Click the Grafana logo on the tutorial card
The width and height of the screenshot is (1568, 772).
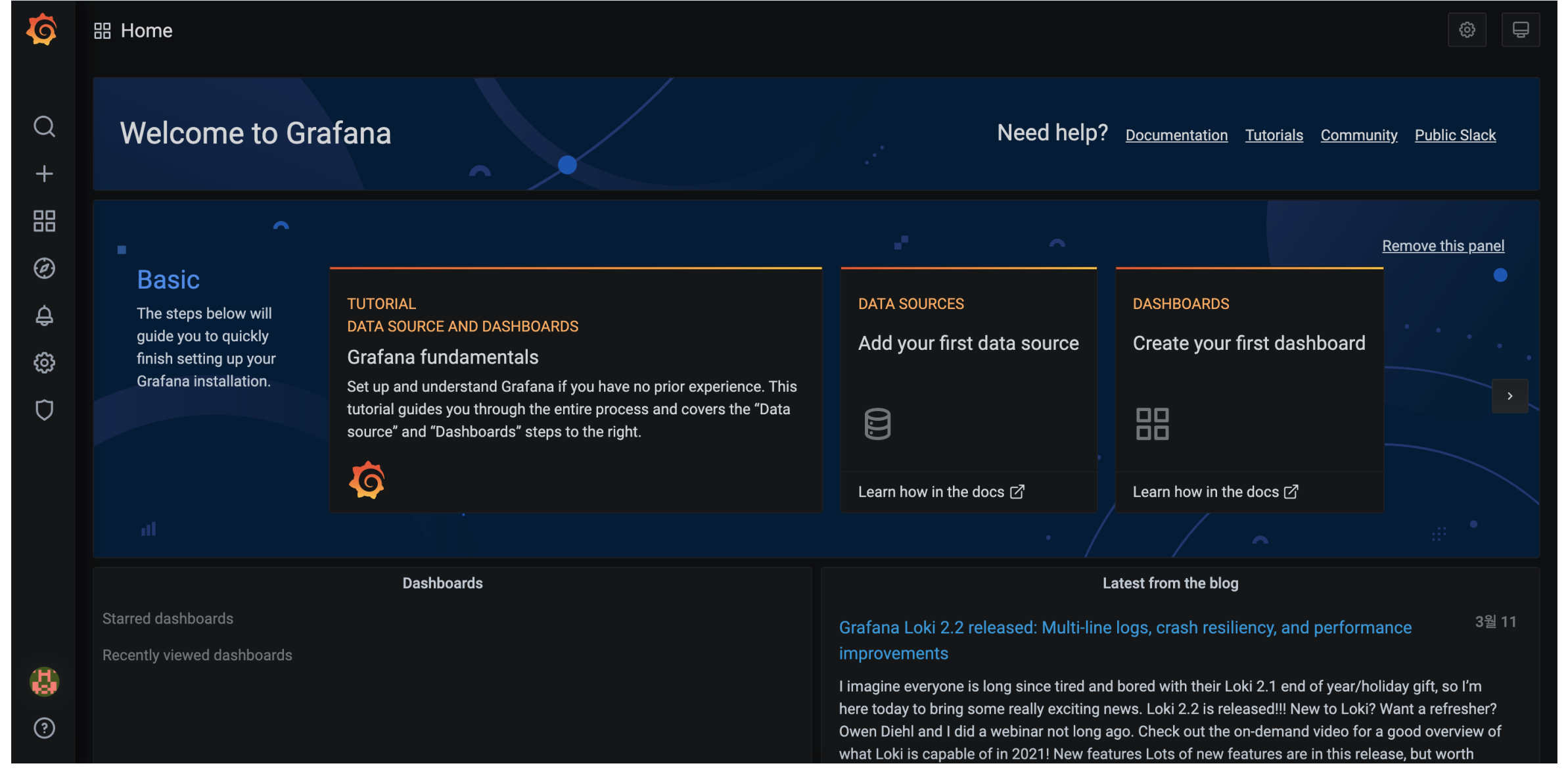coord(367,480)
